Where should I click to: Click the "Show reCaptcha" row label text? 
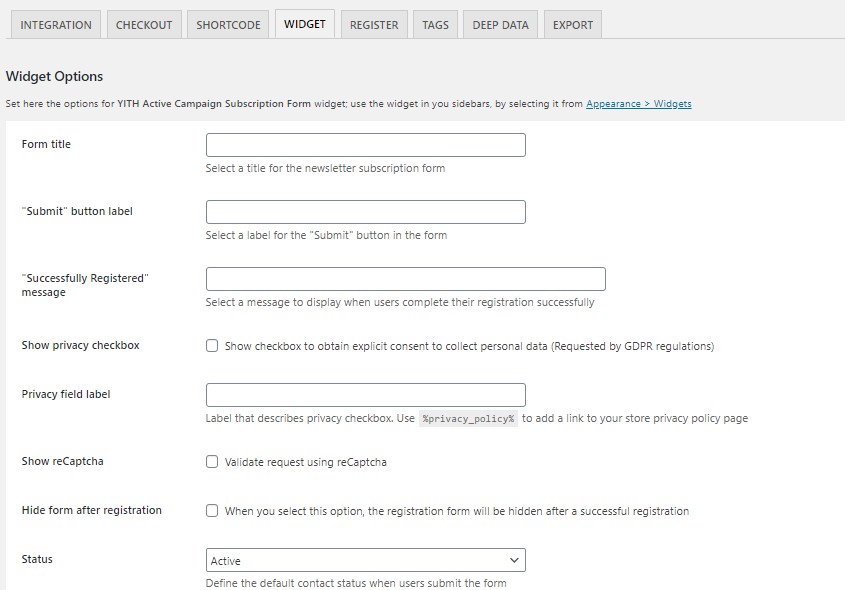click(x=62, y=461)
